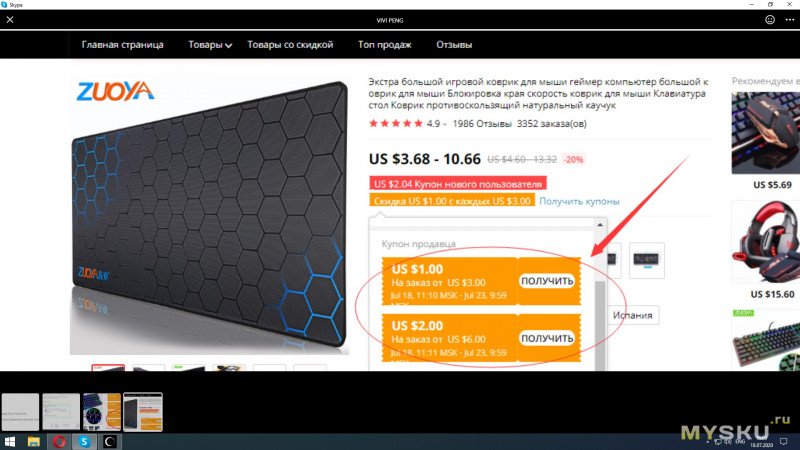This screenshot has width=800, height=450.
Task: Close the Skype image viewer with X
Action: tap(10, 20)
